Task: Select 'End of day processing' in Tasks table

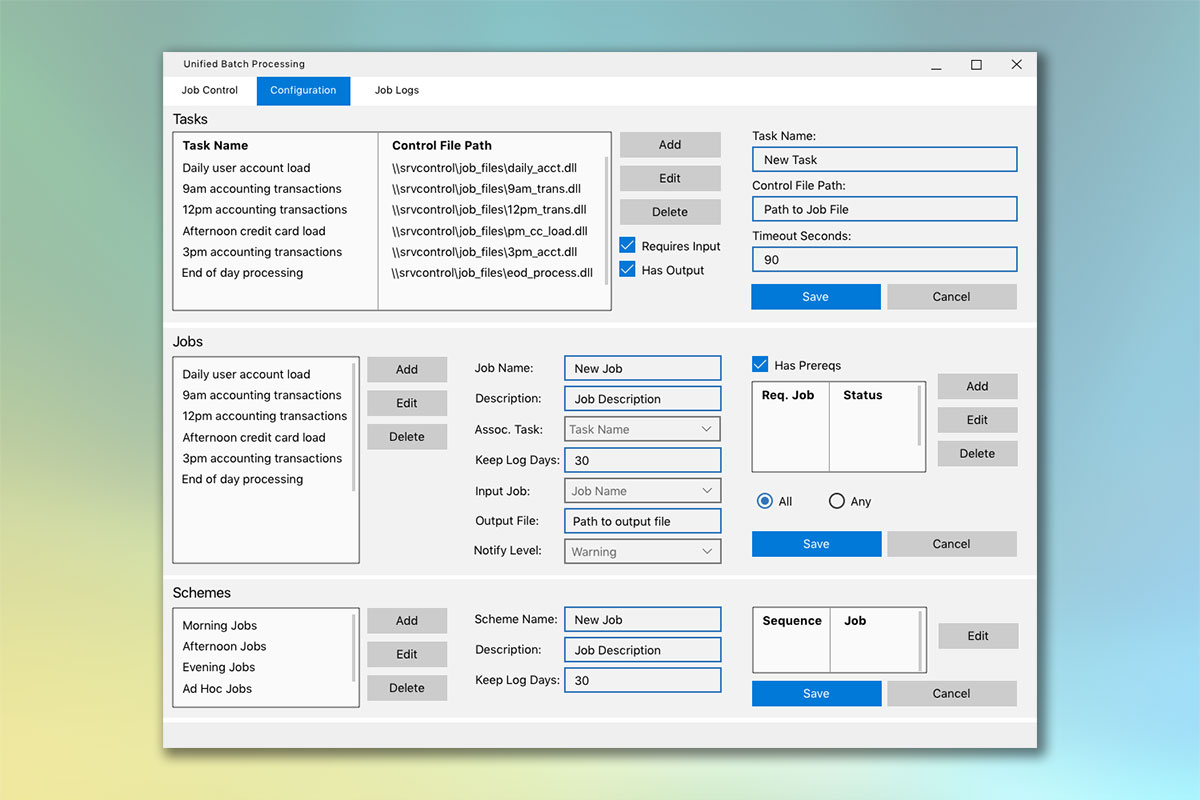Action: click(242, 273)
